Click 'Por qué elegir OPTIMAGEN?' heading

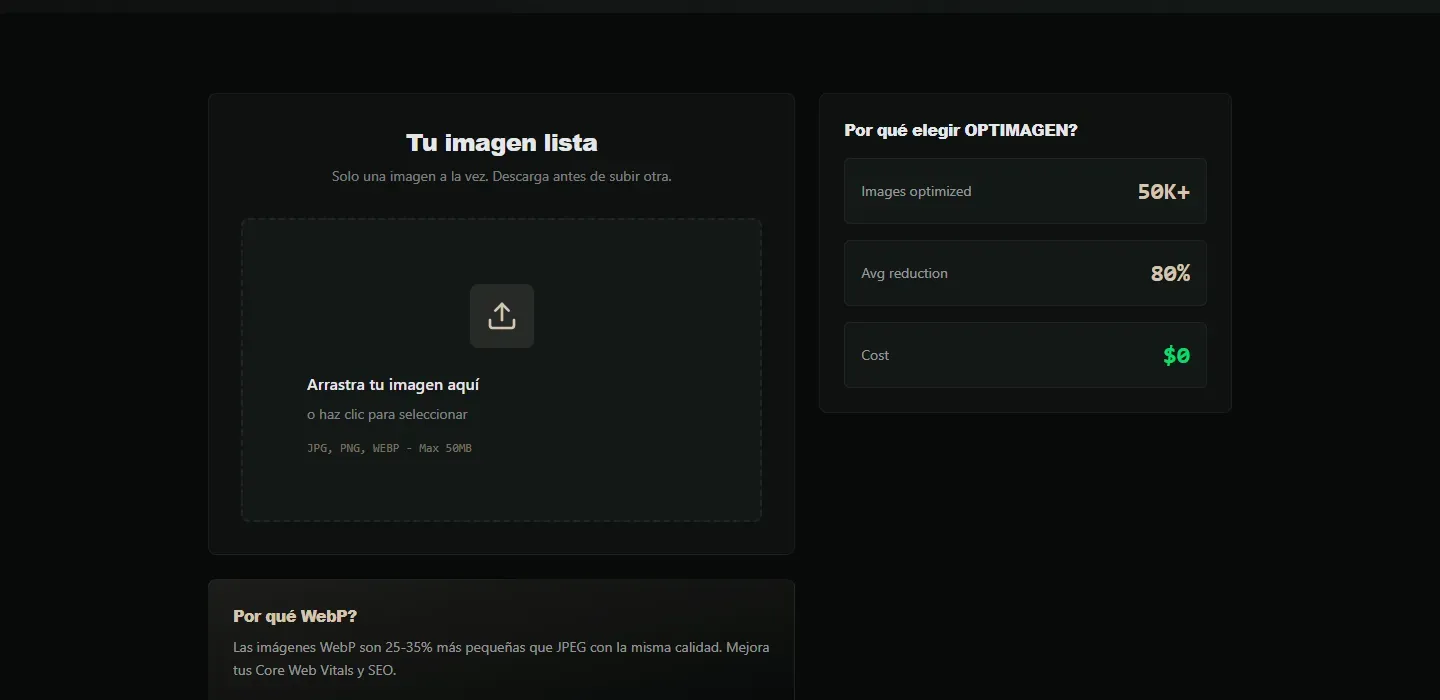click(961, 130)
